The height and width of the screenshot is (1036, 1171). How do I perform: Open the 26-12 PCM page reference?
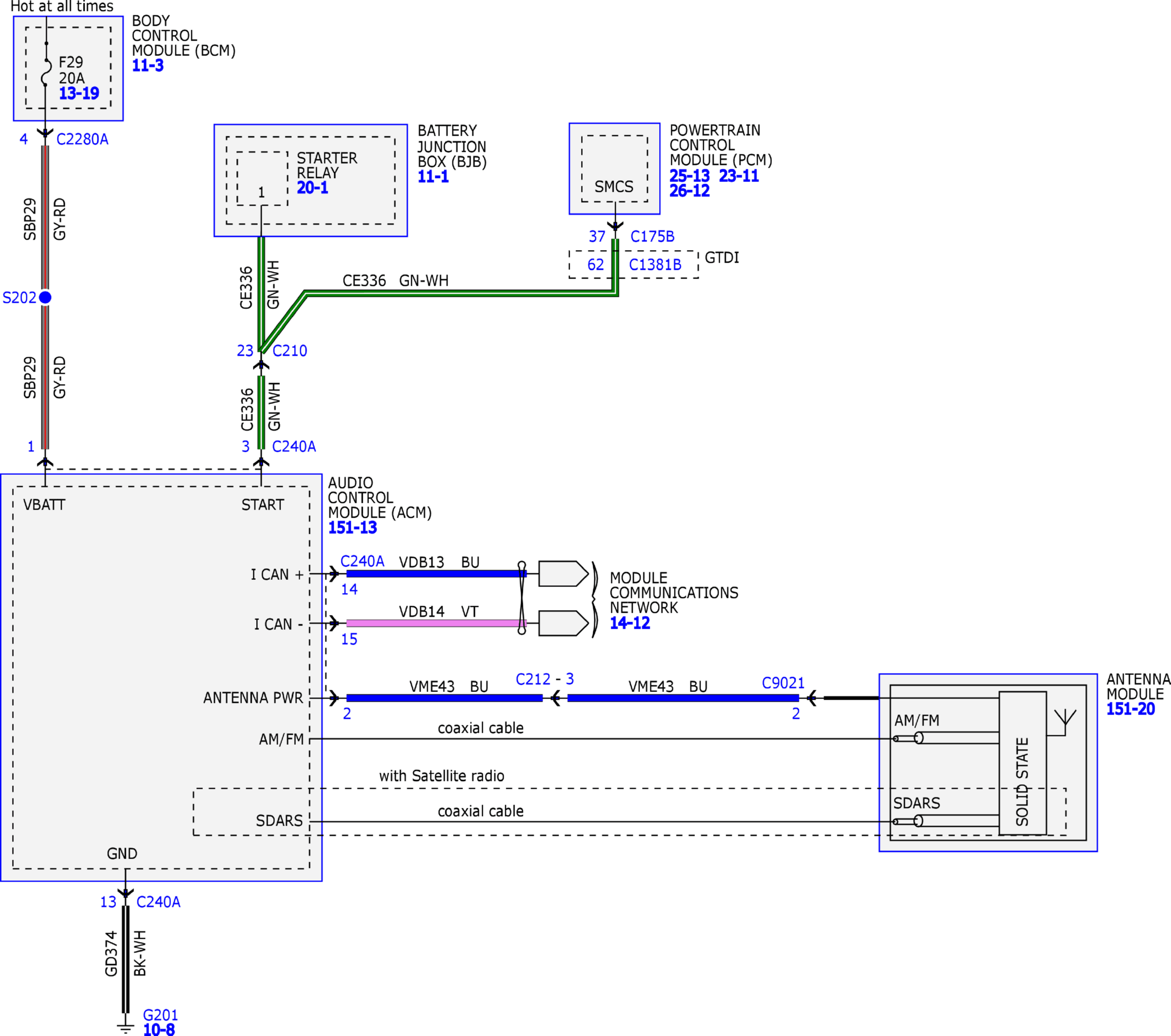[690, 191]
